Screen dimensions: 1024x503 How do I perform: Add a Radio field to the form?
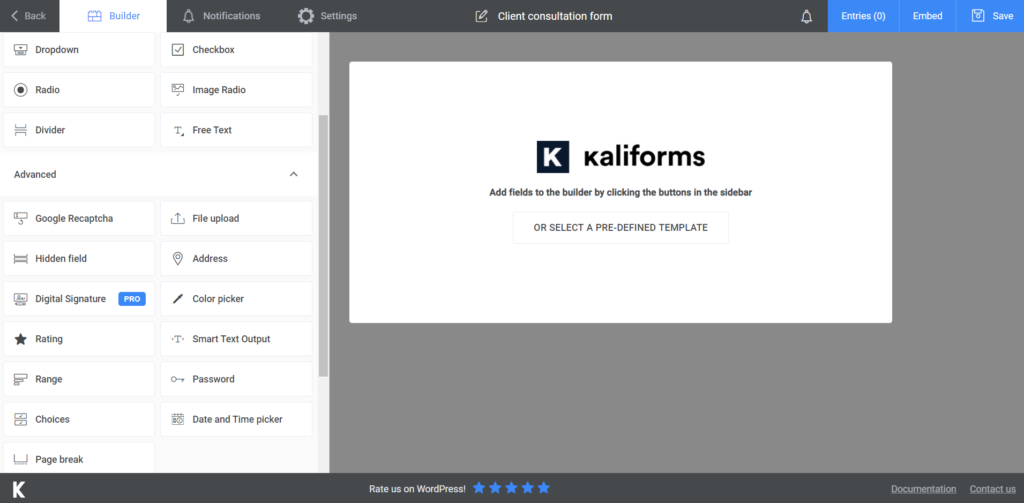click(79, 89)
